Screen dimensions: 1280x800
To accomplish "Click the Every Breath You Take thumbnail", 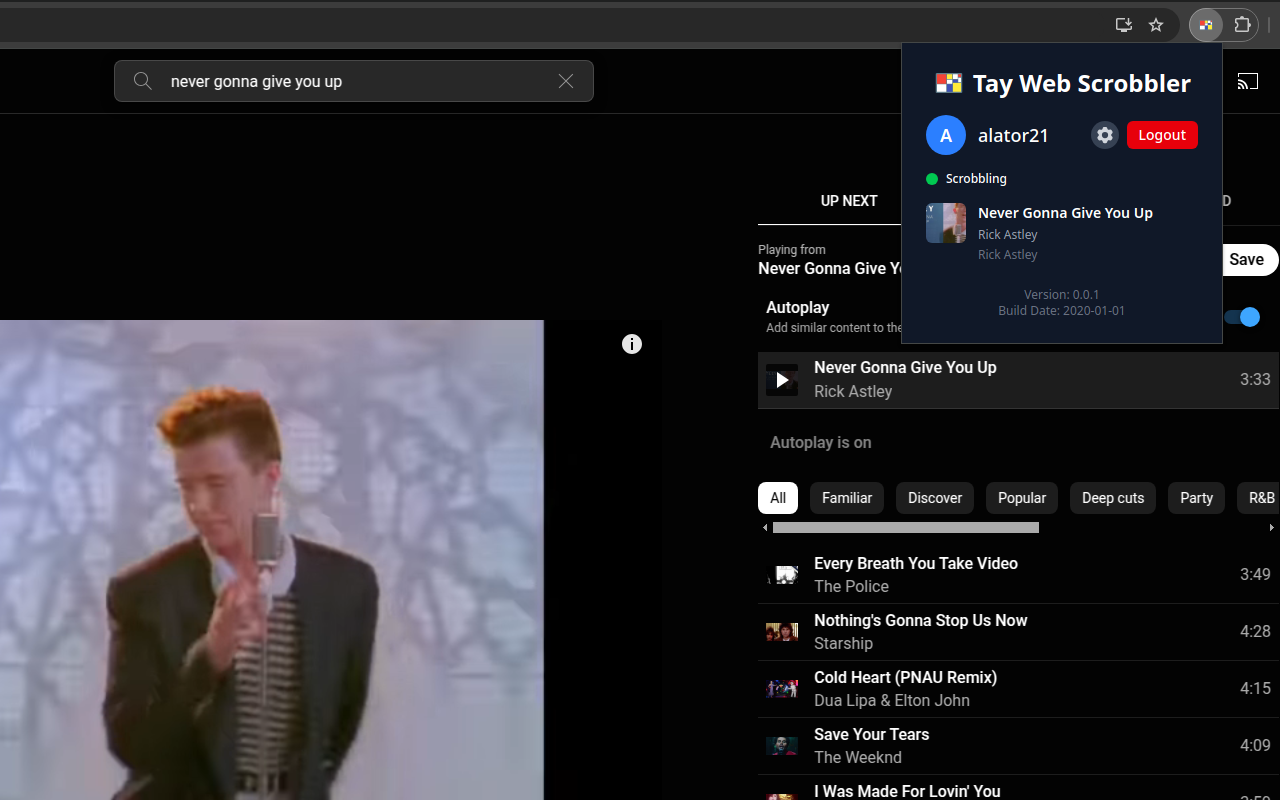I will point(782,575).
